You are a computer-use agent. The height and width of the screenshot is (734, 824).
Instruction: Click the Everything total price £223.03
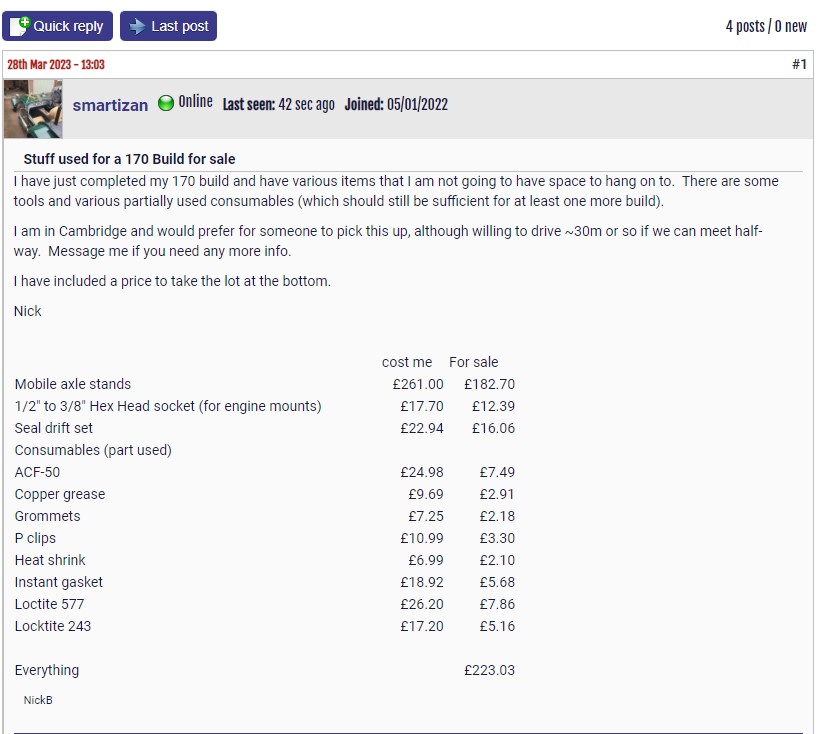(489, 670)
